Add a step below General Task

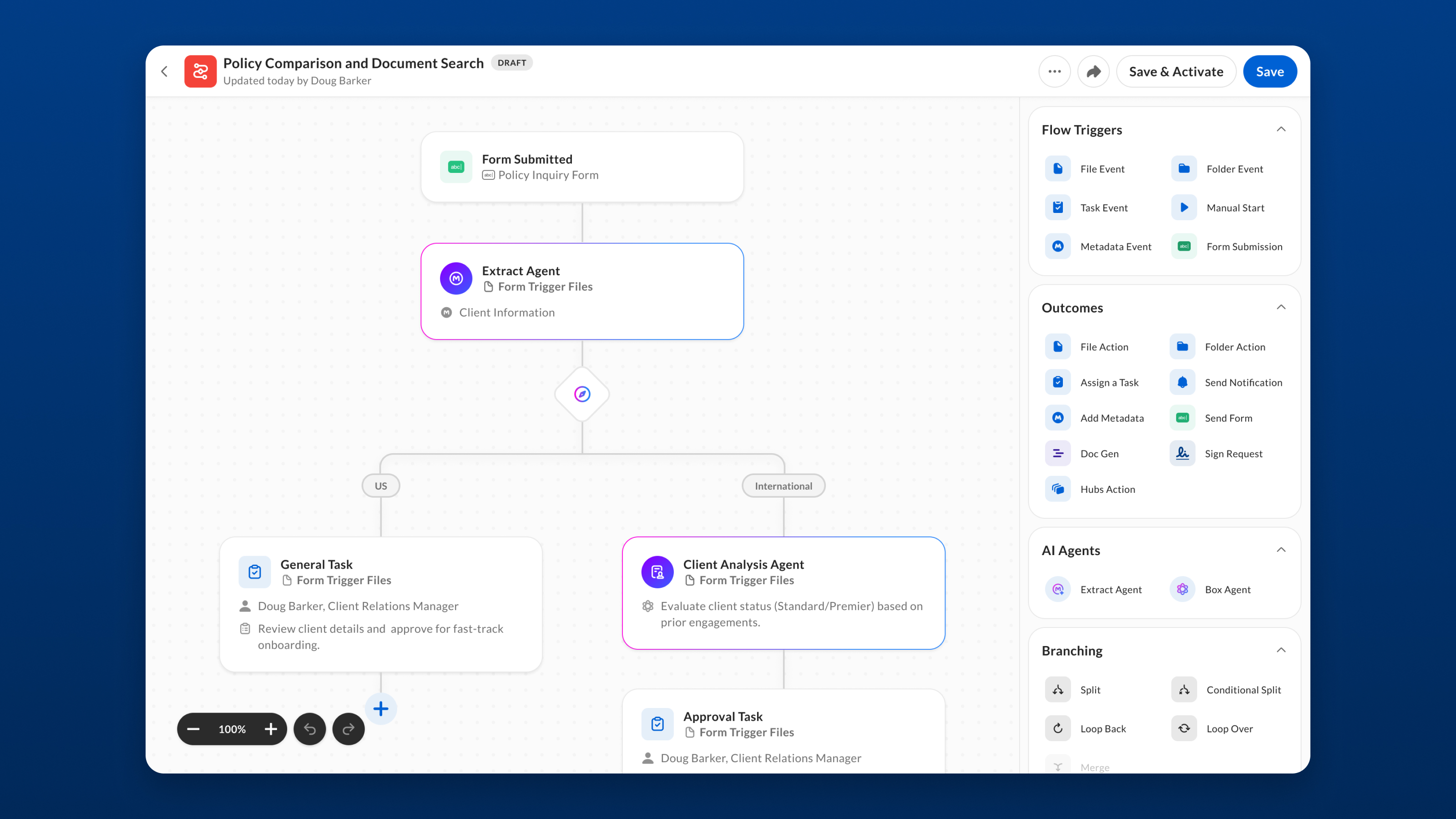(x=381, y=708)
